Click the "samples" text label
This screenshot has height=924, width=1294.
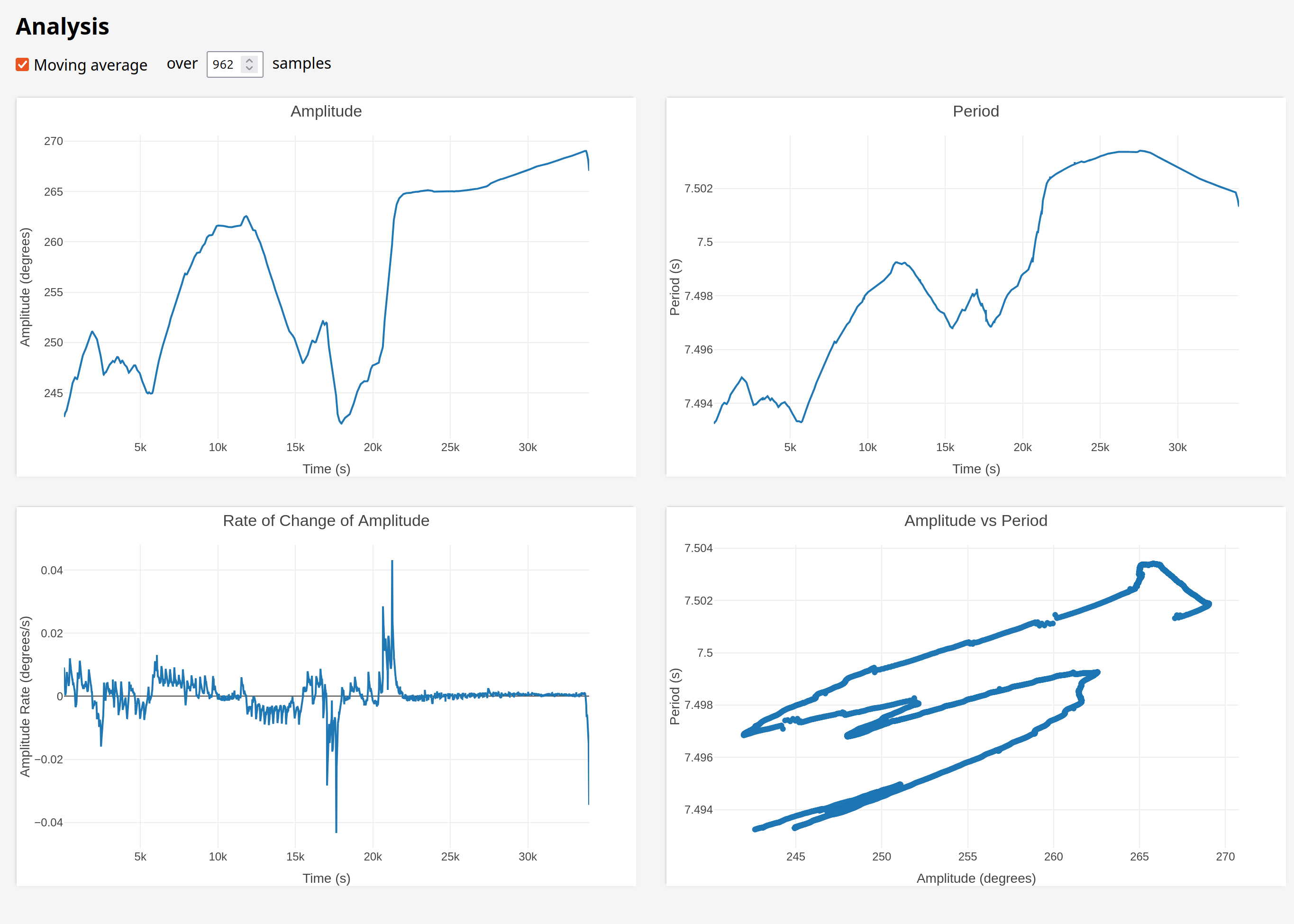pos(301,63)
